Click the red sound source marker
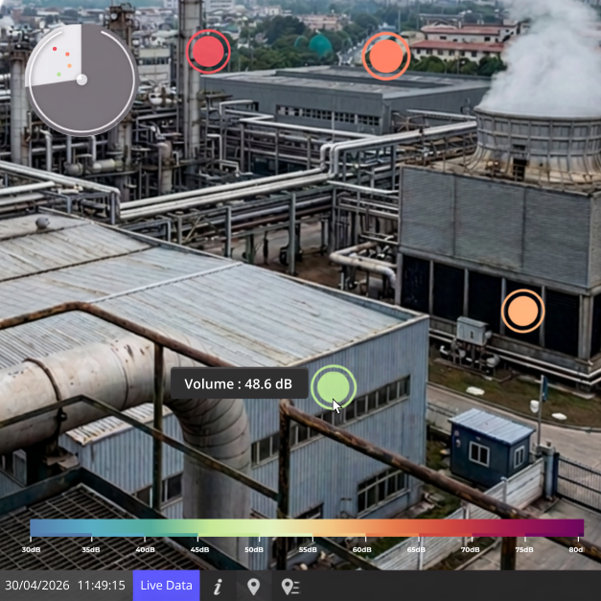This screenshot has width=601, height=601. click(x=208, y=51)
